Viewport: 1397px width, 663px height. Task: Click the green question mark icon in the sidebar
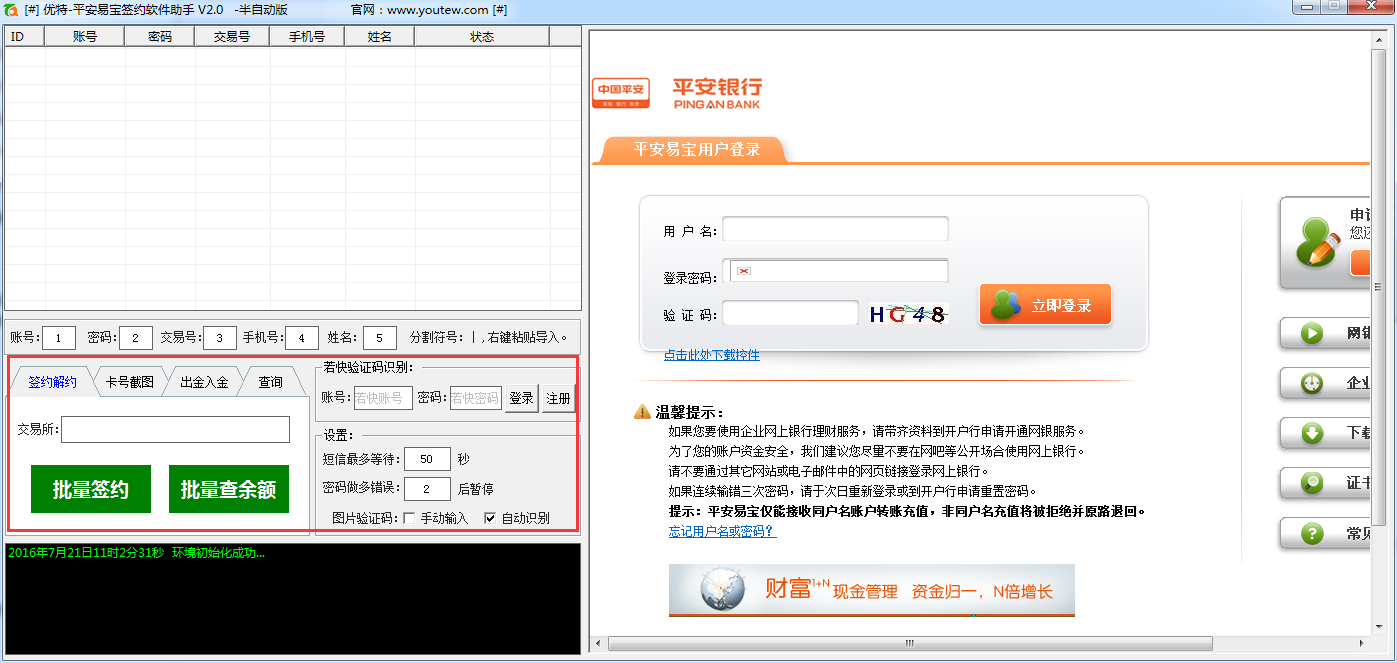tap(1312, 534)
